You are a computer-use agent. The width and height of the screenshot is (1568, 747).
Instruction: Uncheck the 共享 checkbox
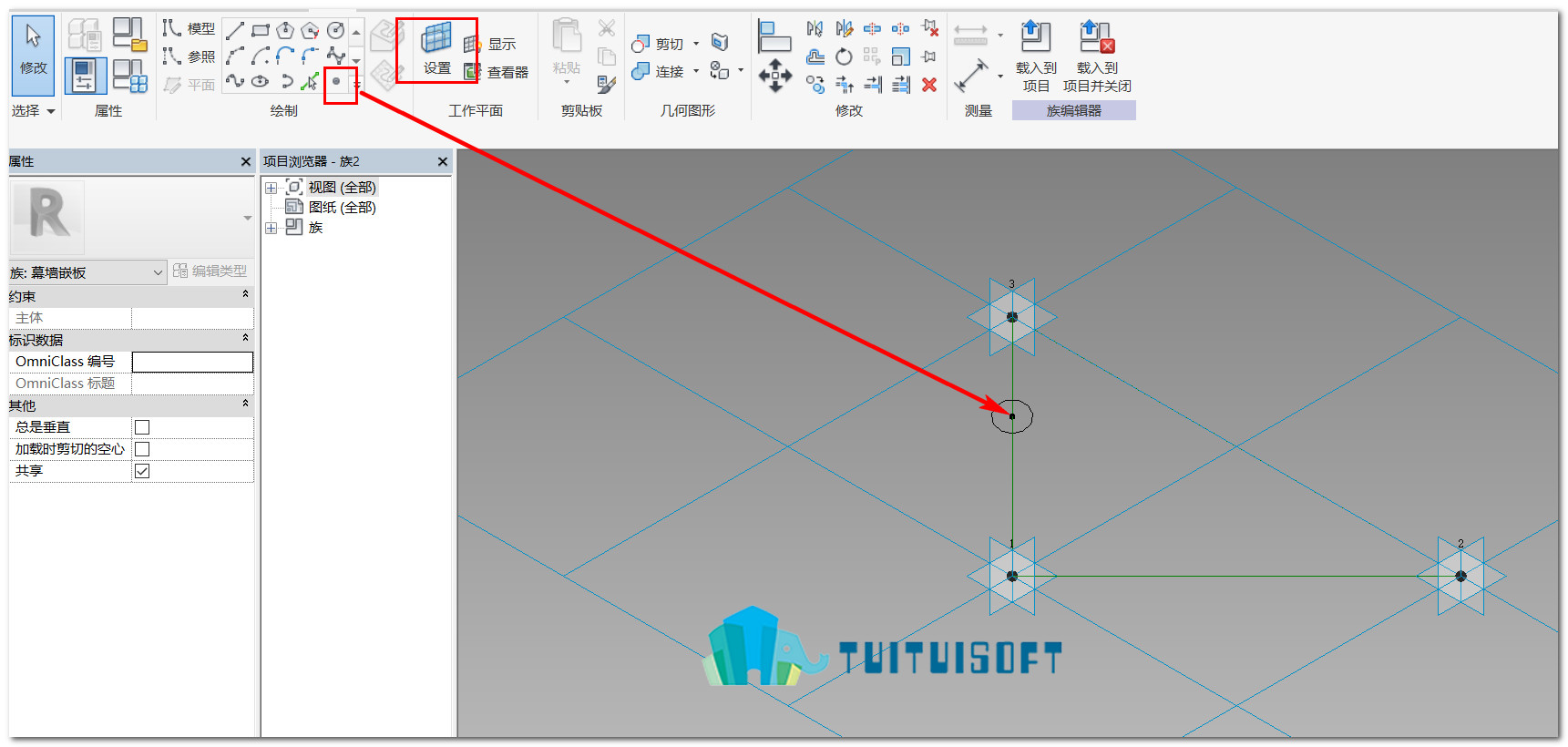coord(142,471)
